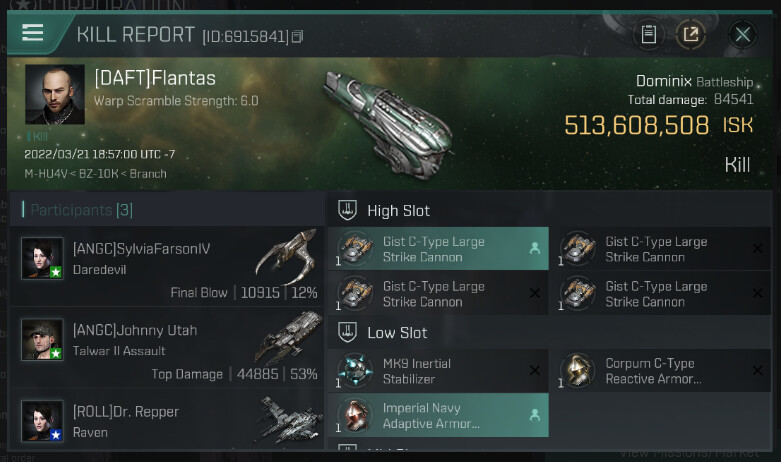Collapse the Low Slot section
781x462 pixels.
tap(348, 332)
